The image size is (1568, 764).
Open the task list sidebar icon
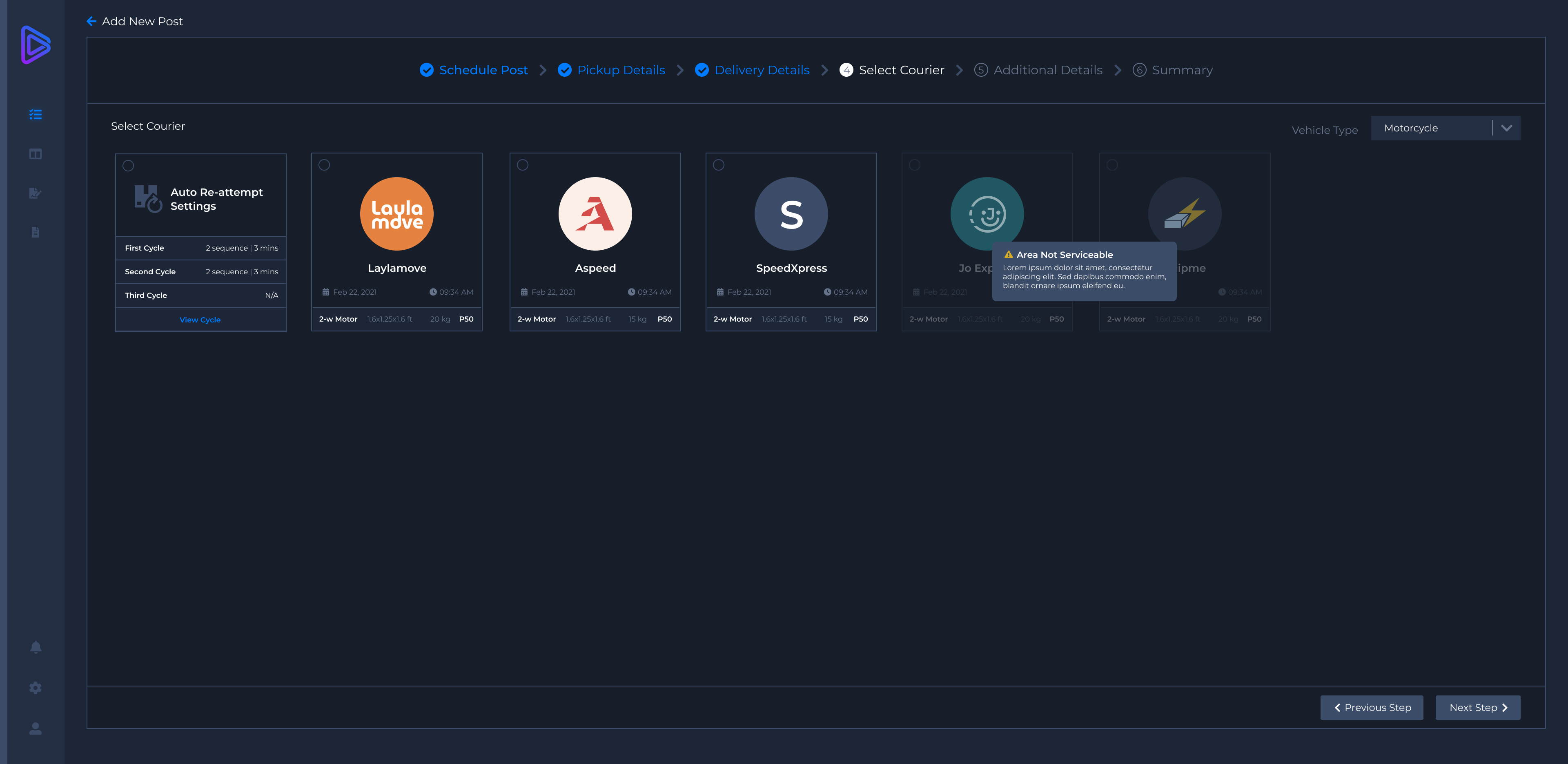click(x=36, y=114)
